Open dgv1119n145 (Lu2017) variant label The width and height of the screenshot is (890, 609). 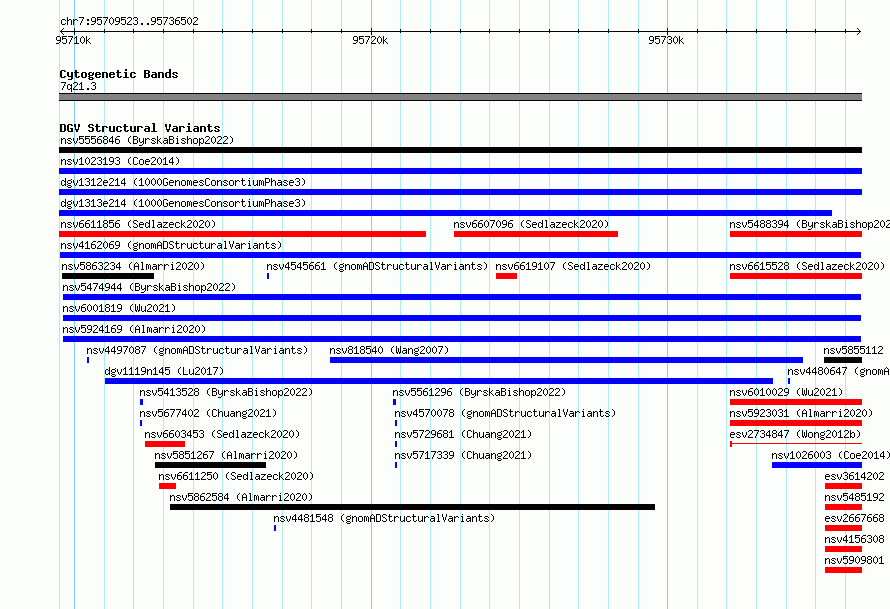[164, 371]
